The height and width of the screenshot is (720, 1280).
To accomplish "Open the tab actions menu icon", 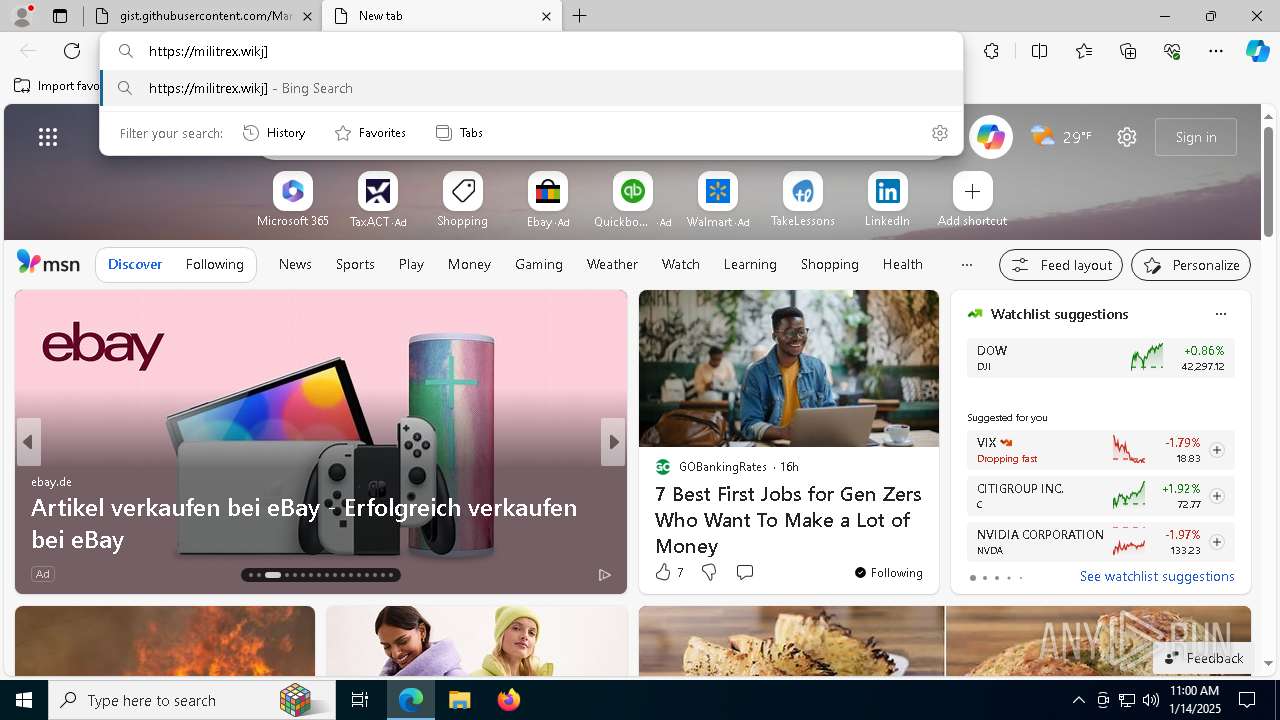I will pyautogui.click(x=60, y=16).
